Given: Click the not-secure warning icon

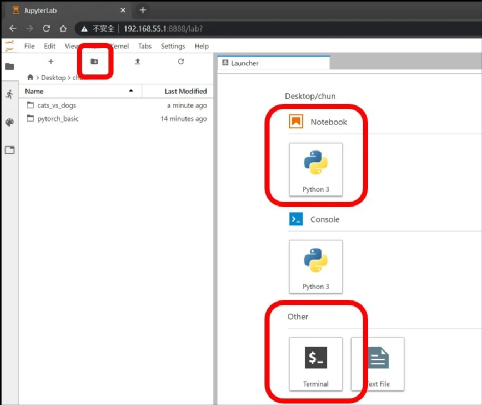Looking at the screenshot, I should 85,29.
